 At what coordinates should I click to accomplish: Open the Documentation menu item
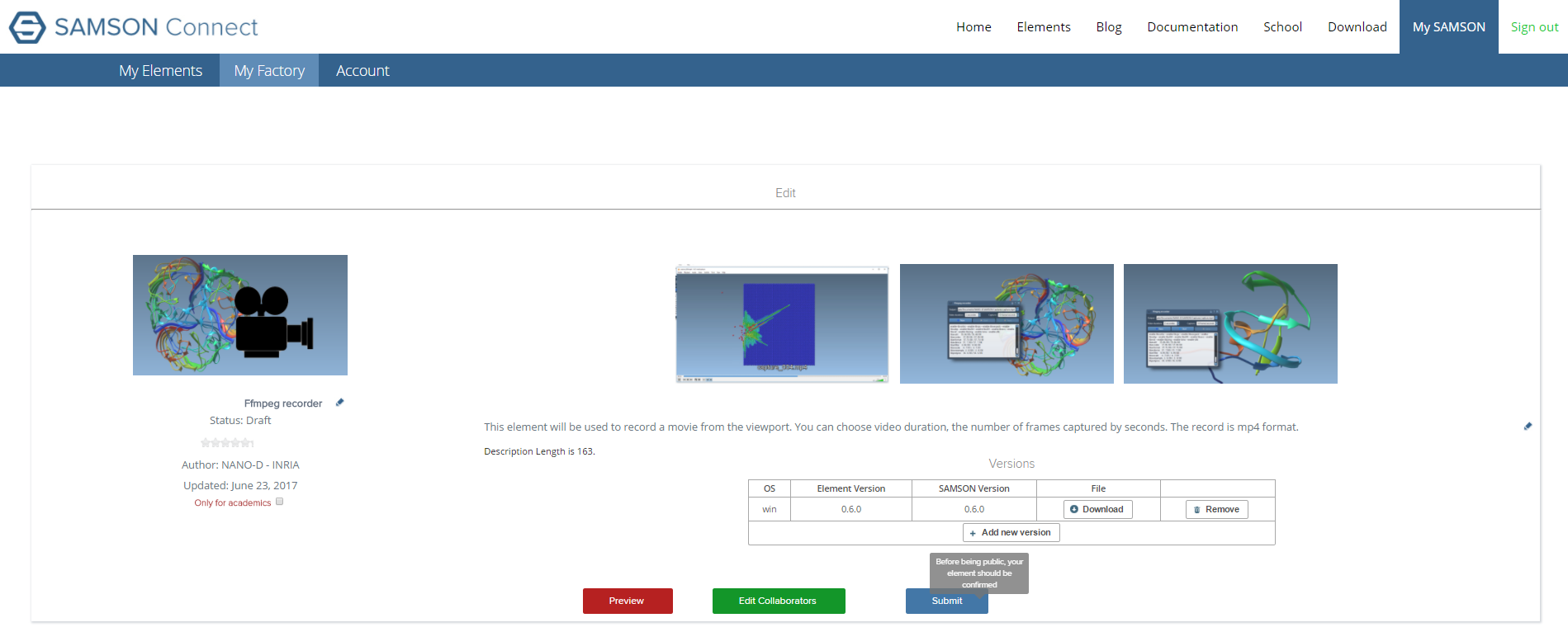(x=1191, y=27)
